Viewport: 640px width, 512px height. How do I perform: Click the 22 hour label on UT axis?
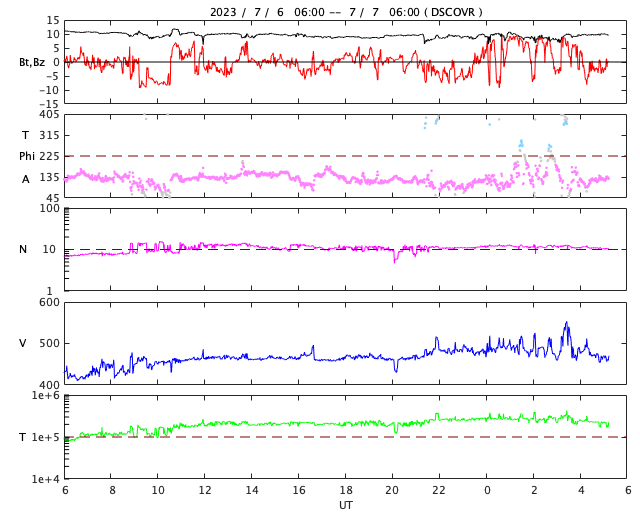[439, 490]
